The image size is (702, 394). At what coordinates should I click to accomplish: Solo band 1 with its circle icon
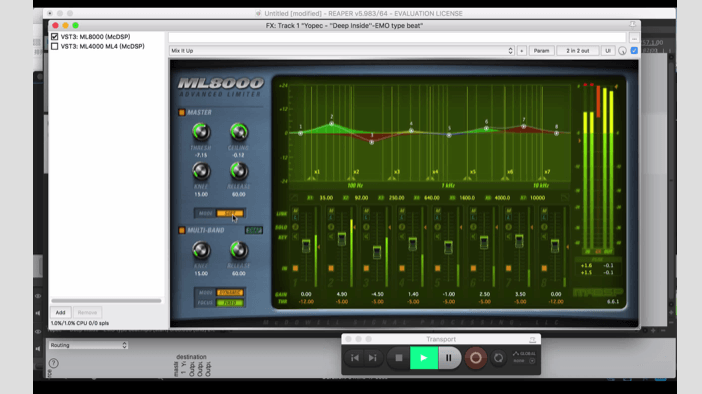click(295, 227)
